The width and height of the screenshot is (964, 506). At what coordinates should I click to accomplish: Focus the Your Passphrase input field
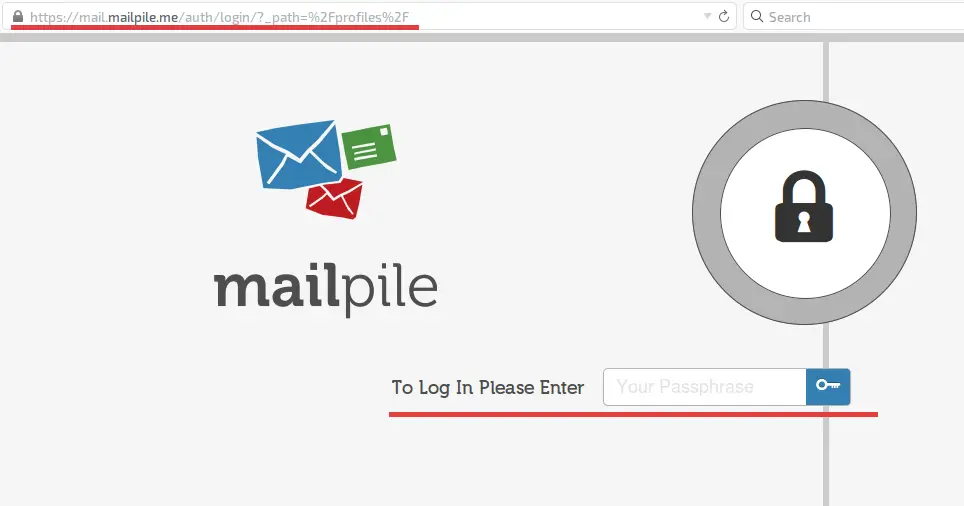tap(705, 387)
